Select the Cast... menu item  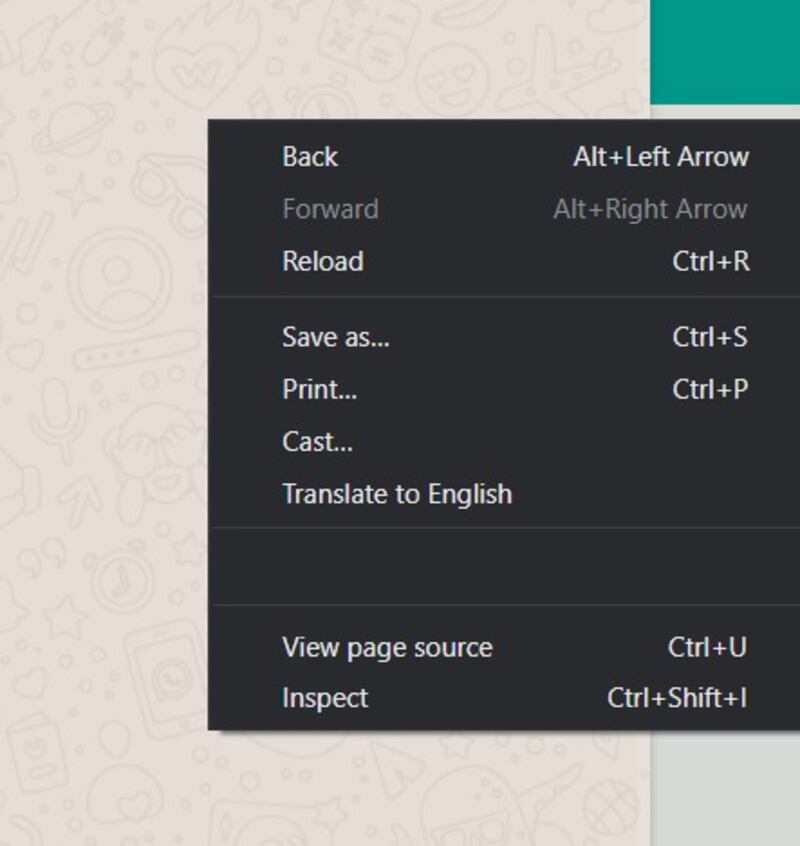pyautogui.click(x=506, y=441)
